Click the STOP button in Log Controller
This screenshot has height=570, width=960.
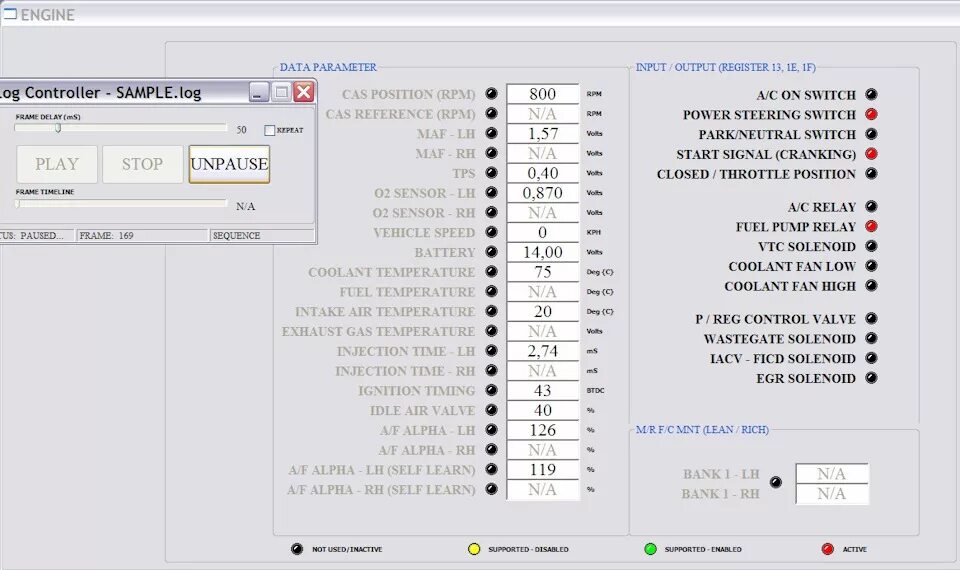click(142, 164)
